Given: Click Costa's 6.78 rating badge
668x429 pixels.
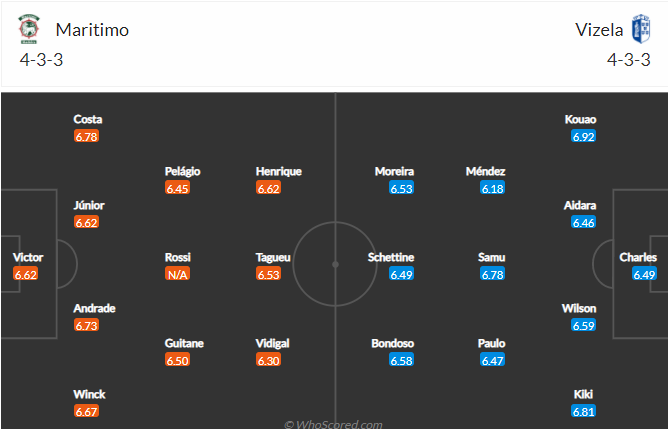Looking at the screenshot, I should click(86, 136).
